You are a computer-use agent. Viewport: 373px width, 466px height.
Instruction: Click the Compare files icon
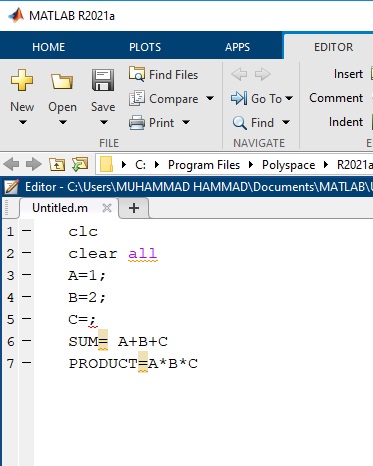[x=137, y=98]
